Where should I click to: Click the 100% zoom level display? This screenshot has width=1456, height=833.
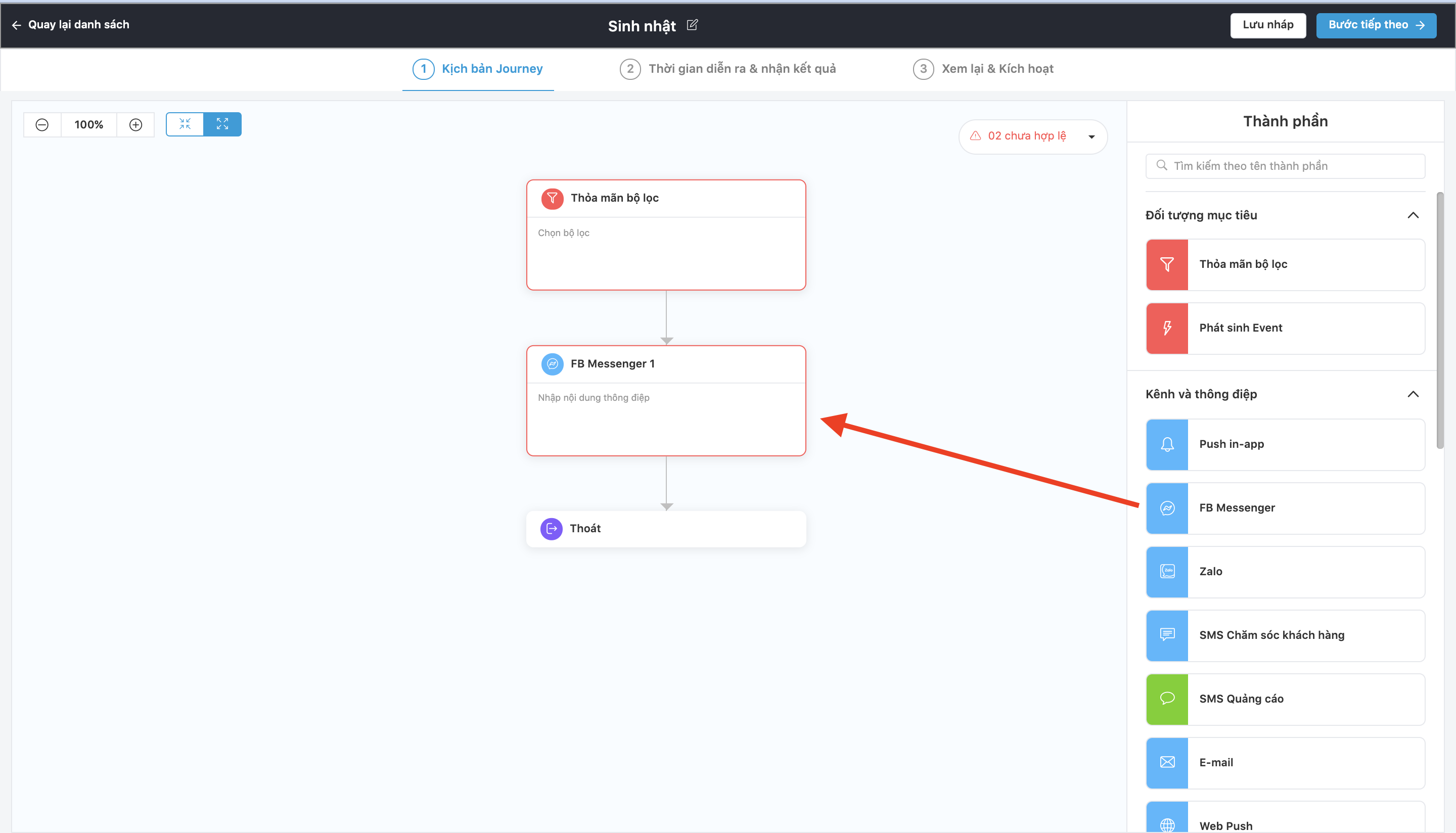point(88,125)
